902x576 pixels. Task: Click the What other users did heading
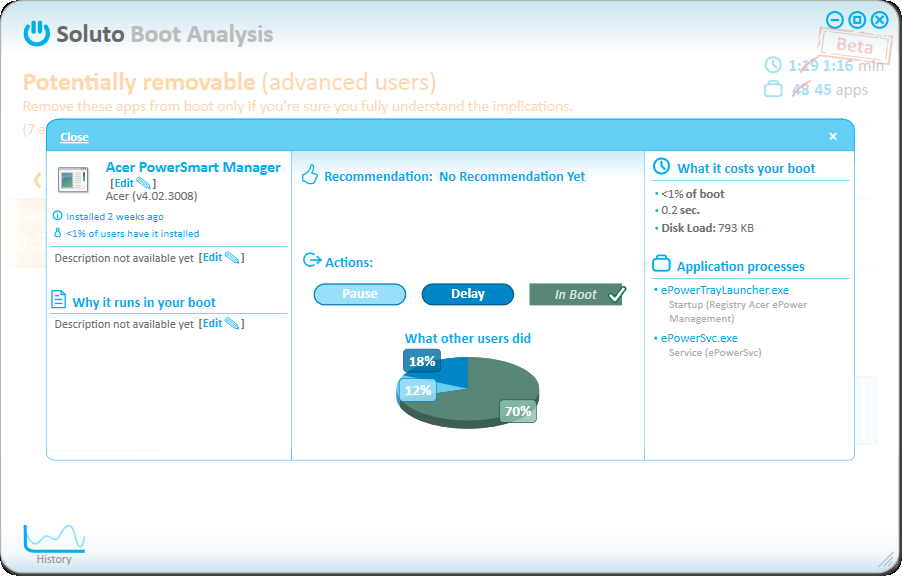[x=468, y=338]
